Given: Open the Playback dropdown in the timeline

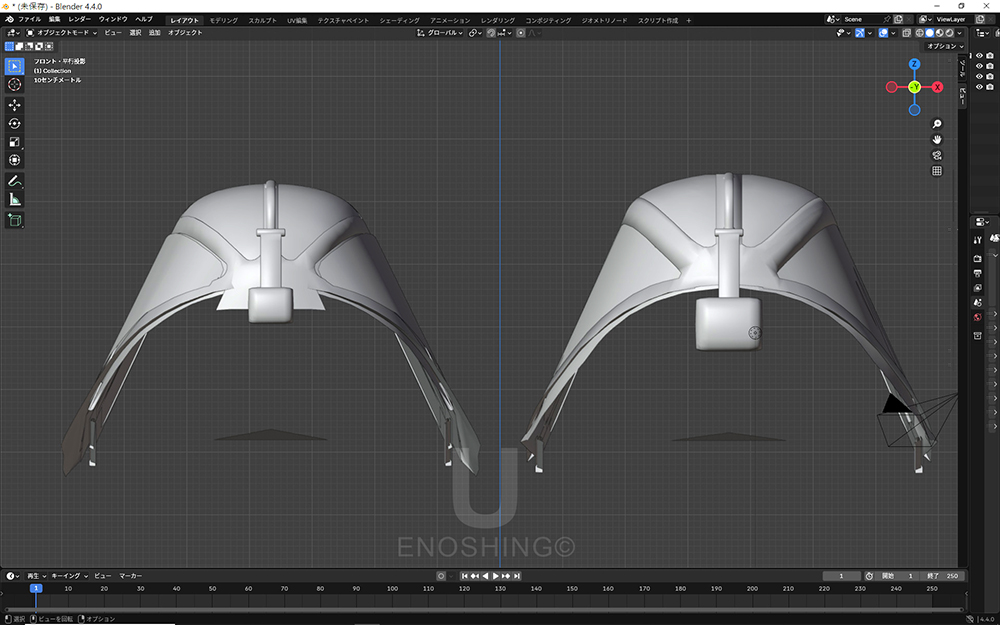Looking at the screenshot, I should tap(36, 576).
